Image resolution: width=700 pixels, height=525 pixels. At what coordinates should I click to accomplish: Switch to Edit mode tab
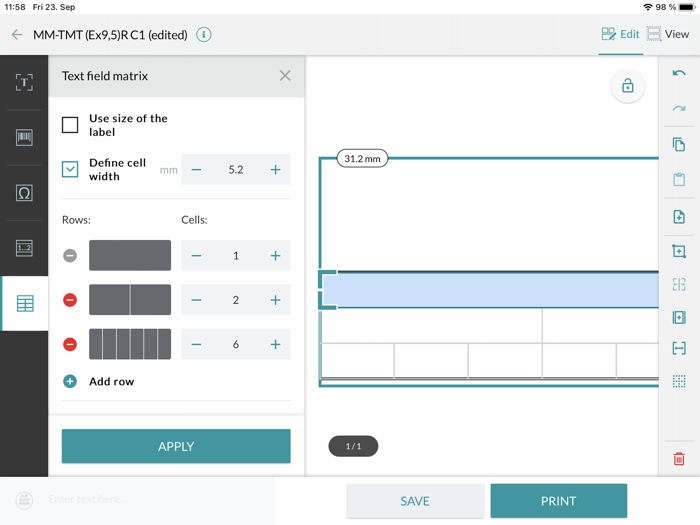(621, 34)
